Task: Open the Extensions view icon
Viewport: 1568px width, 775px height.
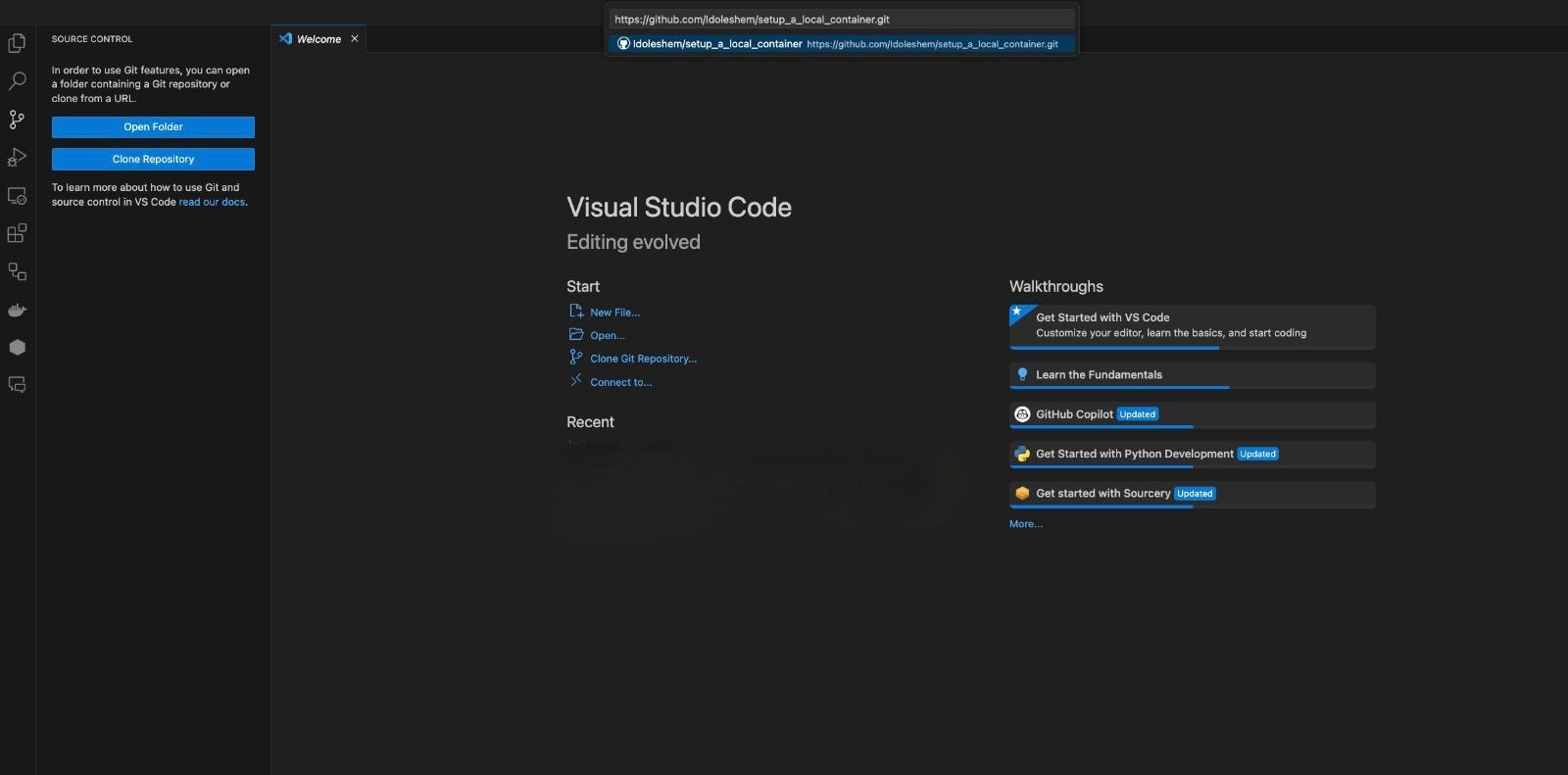Action: [x=17, y=233]
